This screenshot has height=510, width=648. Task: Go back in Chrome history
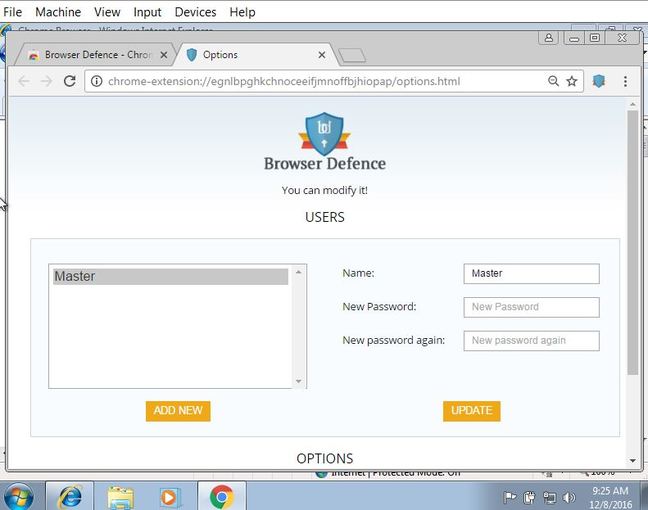coord(24,81)
